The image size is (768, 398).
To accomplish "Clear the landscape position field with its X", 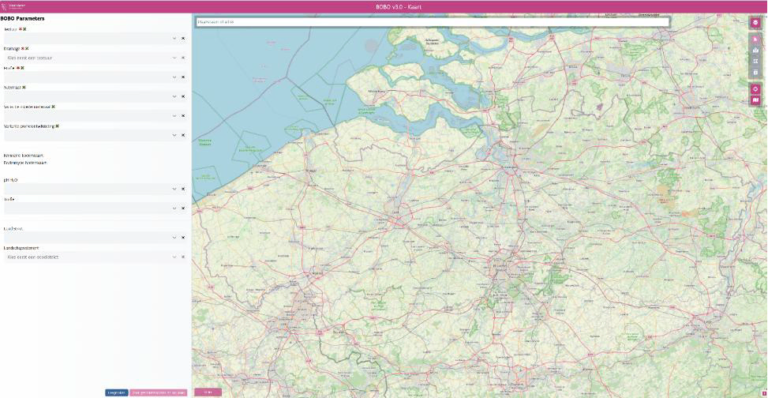I will (183, 257).
